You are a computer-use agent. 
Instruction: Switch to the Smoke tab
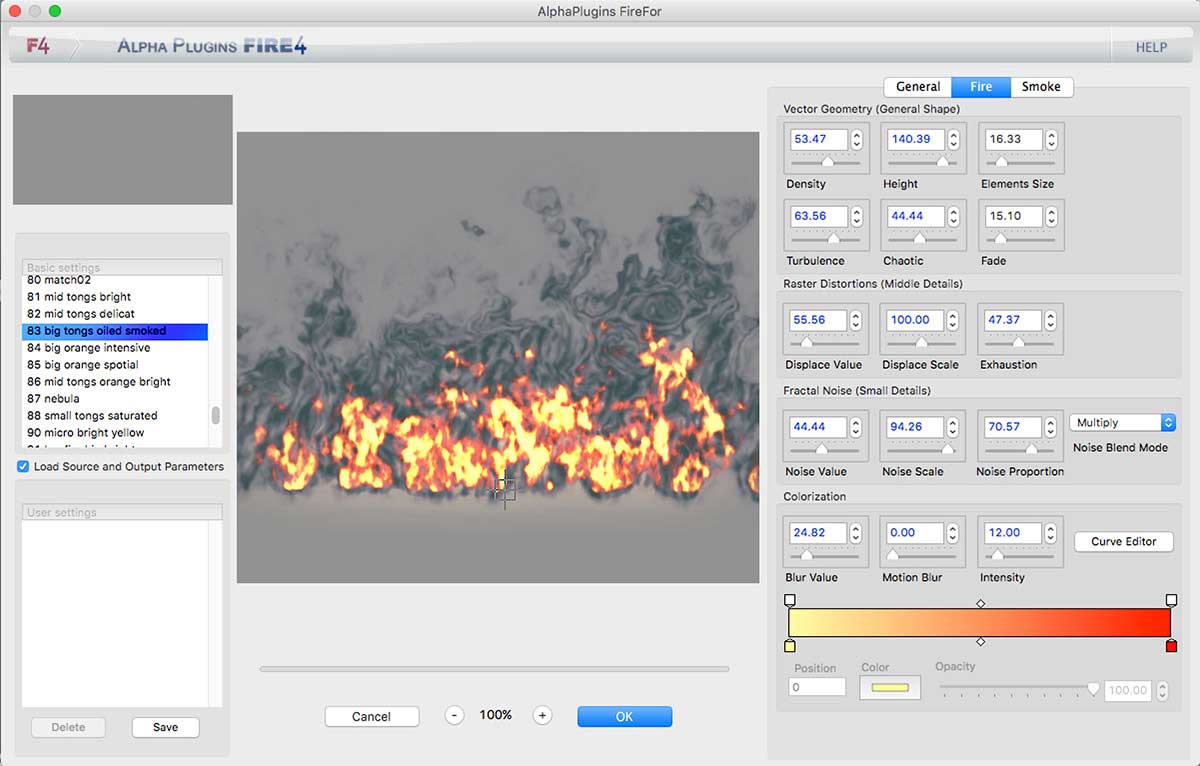coord(1040,87)
